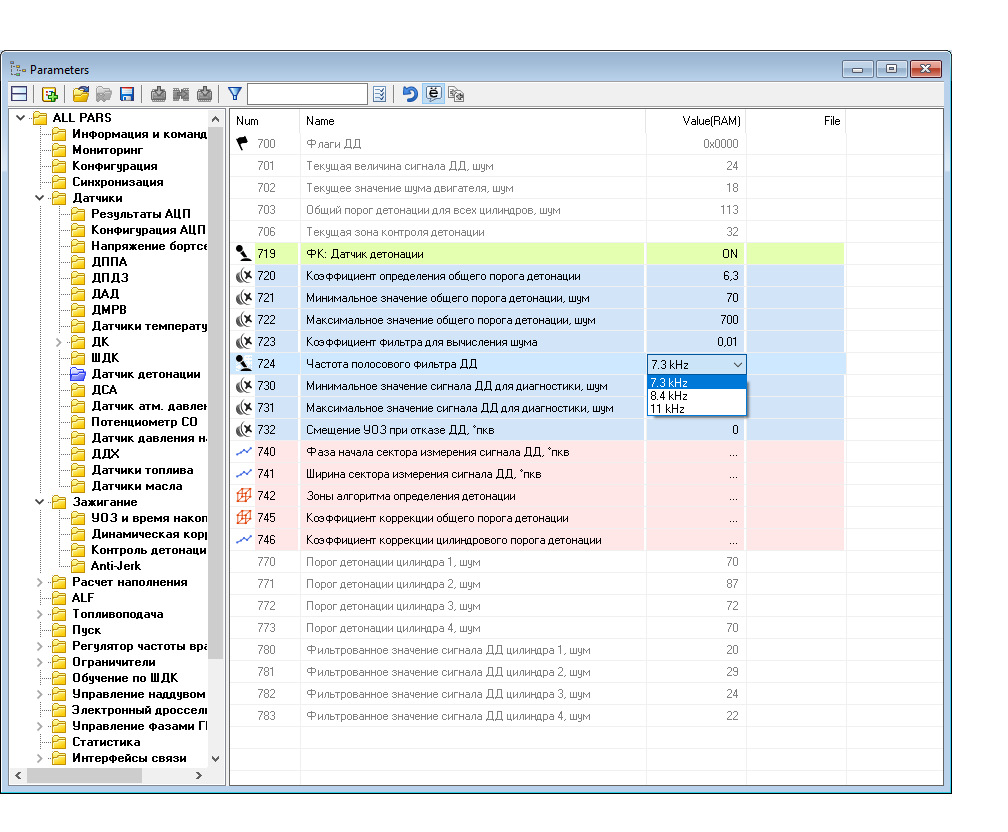Expand the ДК subfolder in tree

pos(59,342)
